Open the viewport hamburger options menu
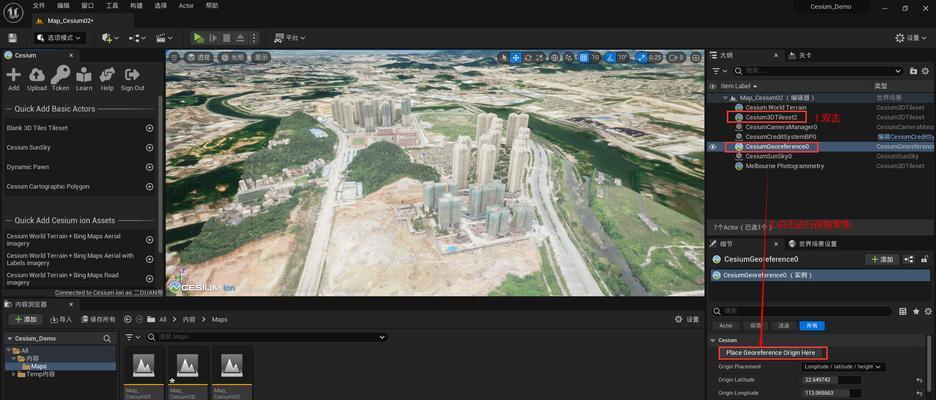Screen dimensions: 936x400 [174, 58]
